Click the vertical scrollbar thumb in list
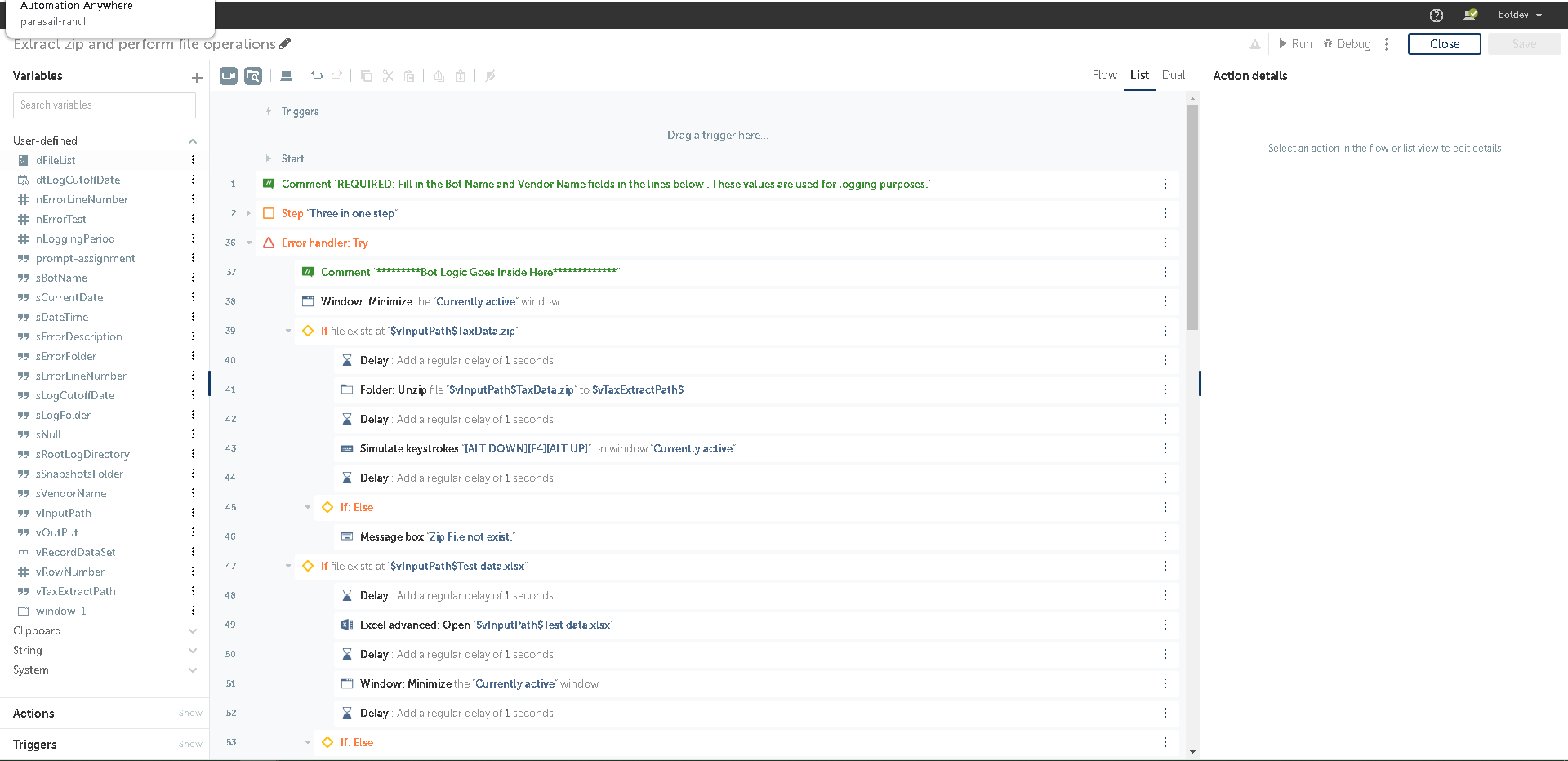 (x=1192, y=217)
